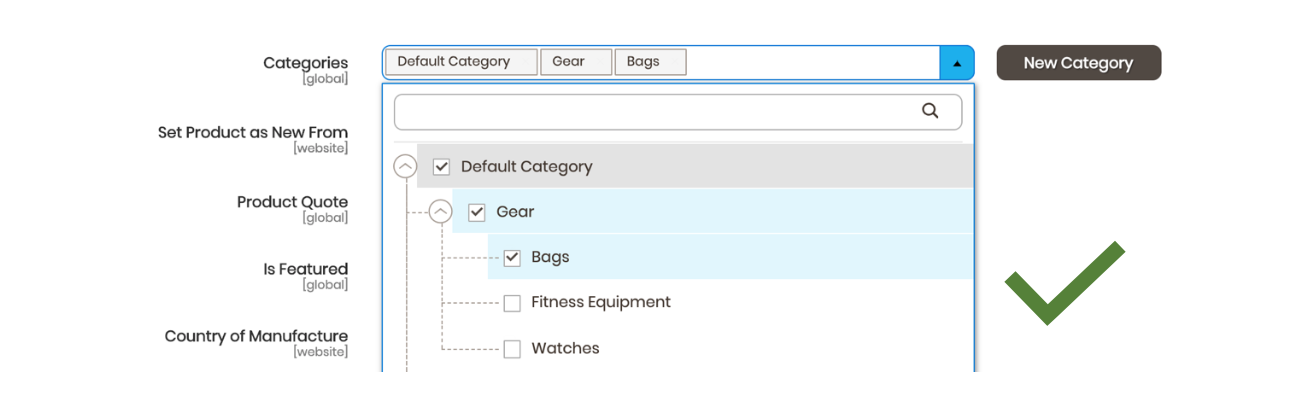Select the Watches row label
This screenshot has height=416, width=1308.
[565, 349]
